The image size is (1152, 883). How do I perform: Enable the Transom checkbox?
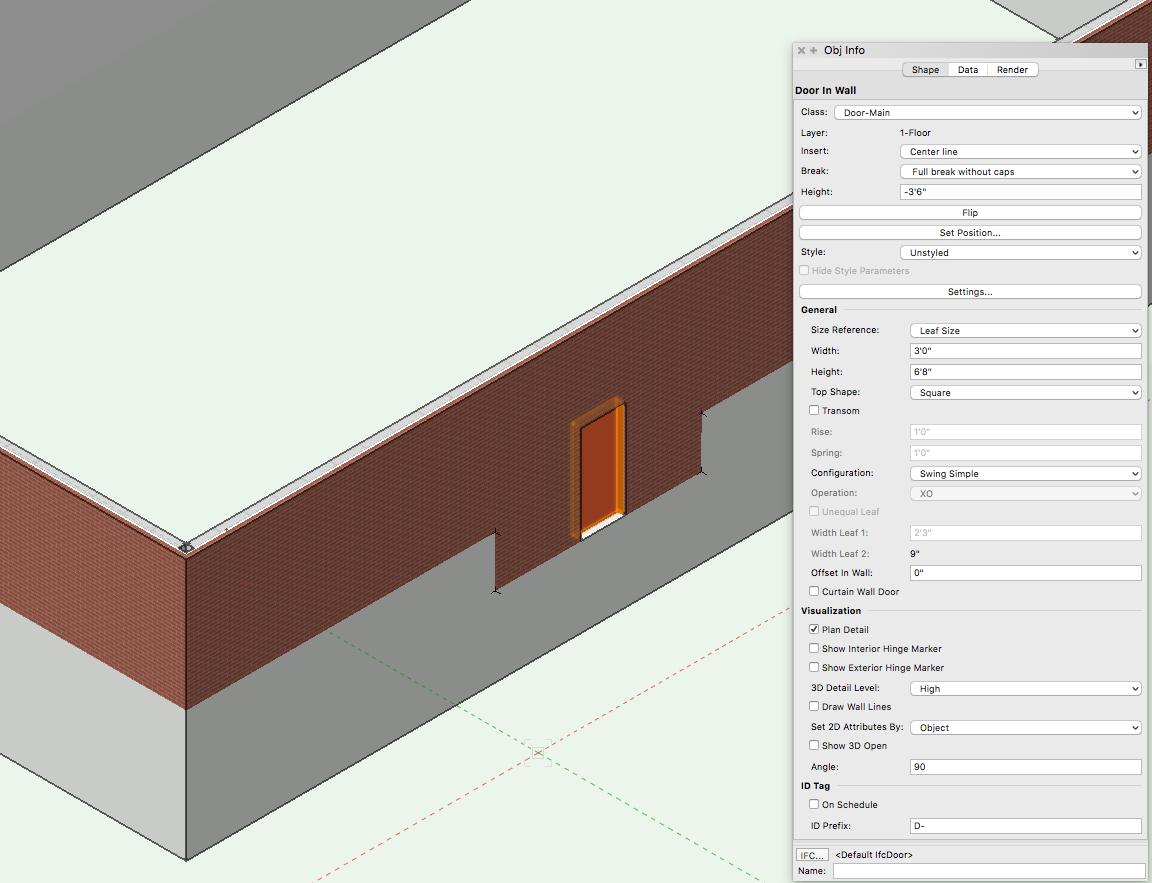pos(814,411)
